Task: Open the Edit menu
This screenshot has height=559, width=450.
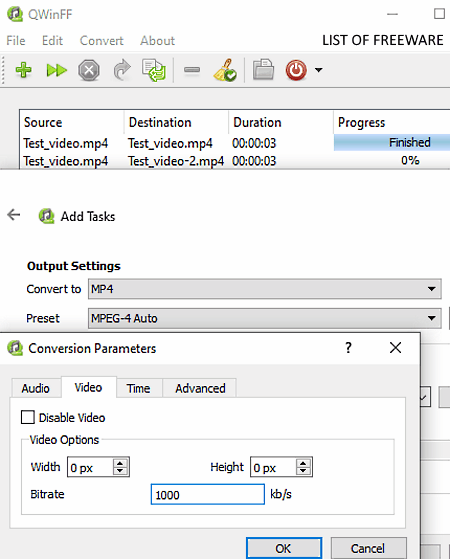Action: coord(52,41)
